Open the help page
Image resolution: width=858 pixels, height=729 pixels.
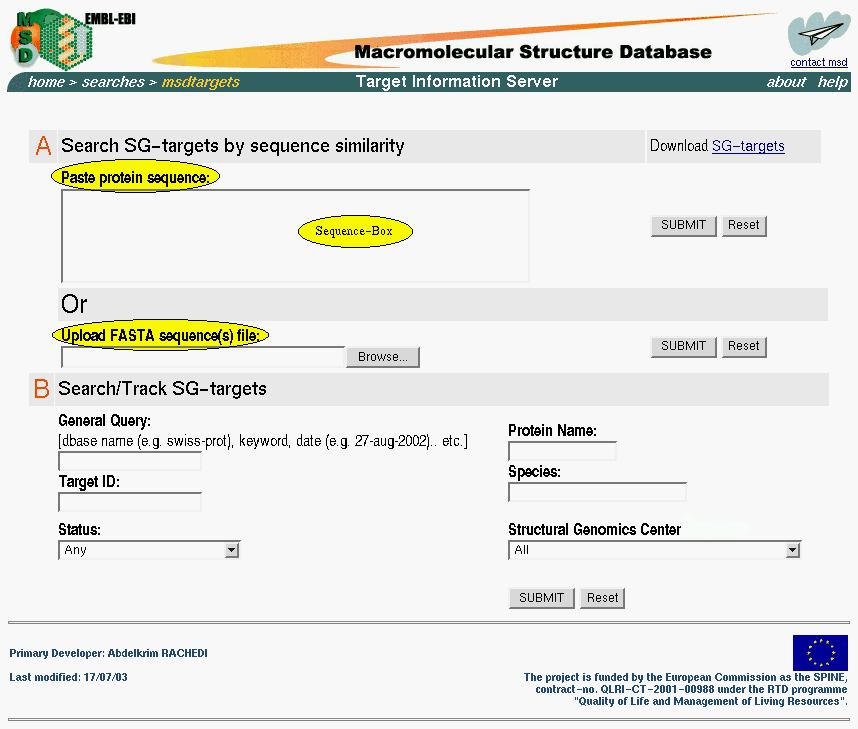[832, 82]
